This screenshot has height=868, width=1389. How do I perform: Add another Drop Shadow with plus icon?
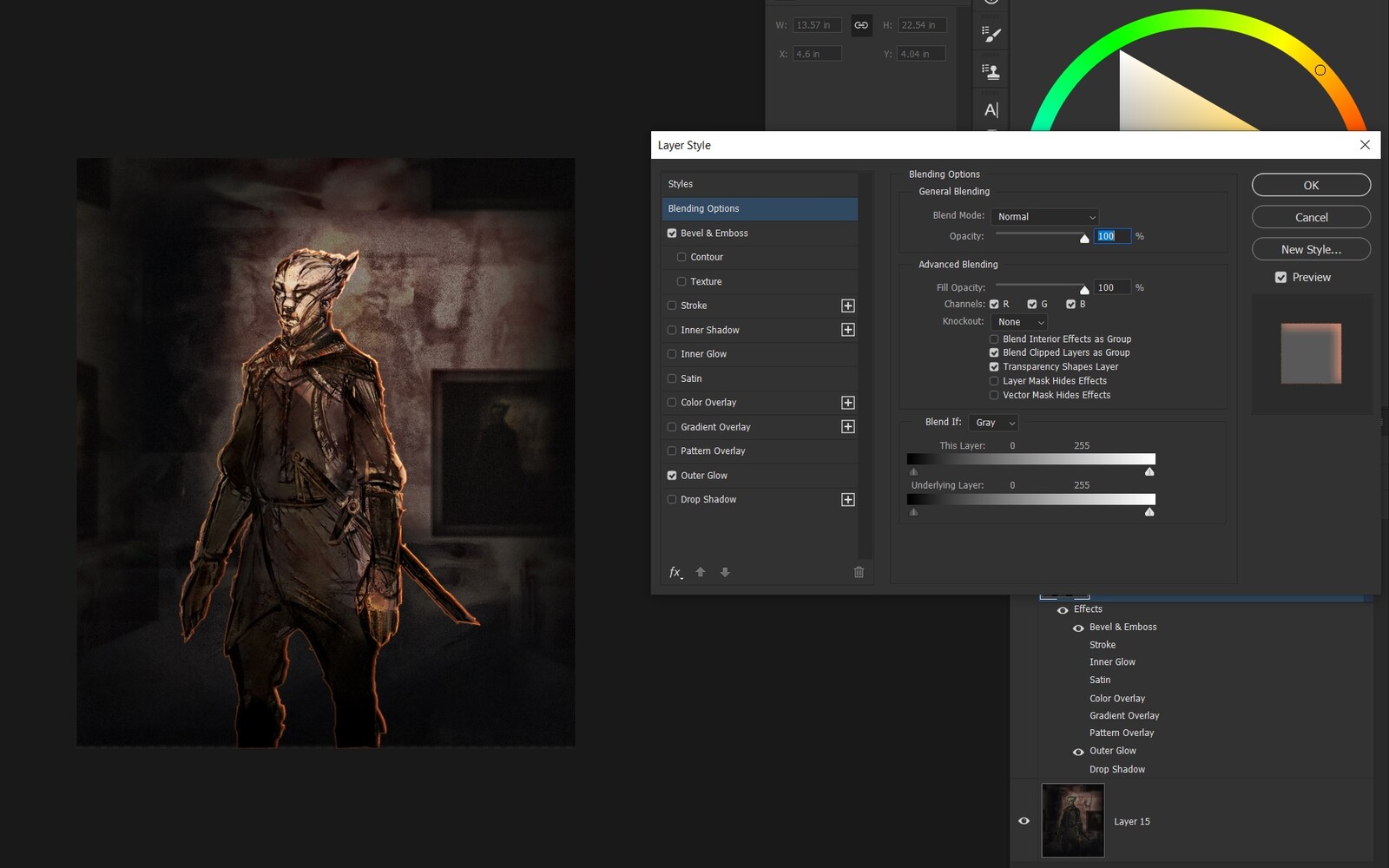tap(848, 500)
